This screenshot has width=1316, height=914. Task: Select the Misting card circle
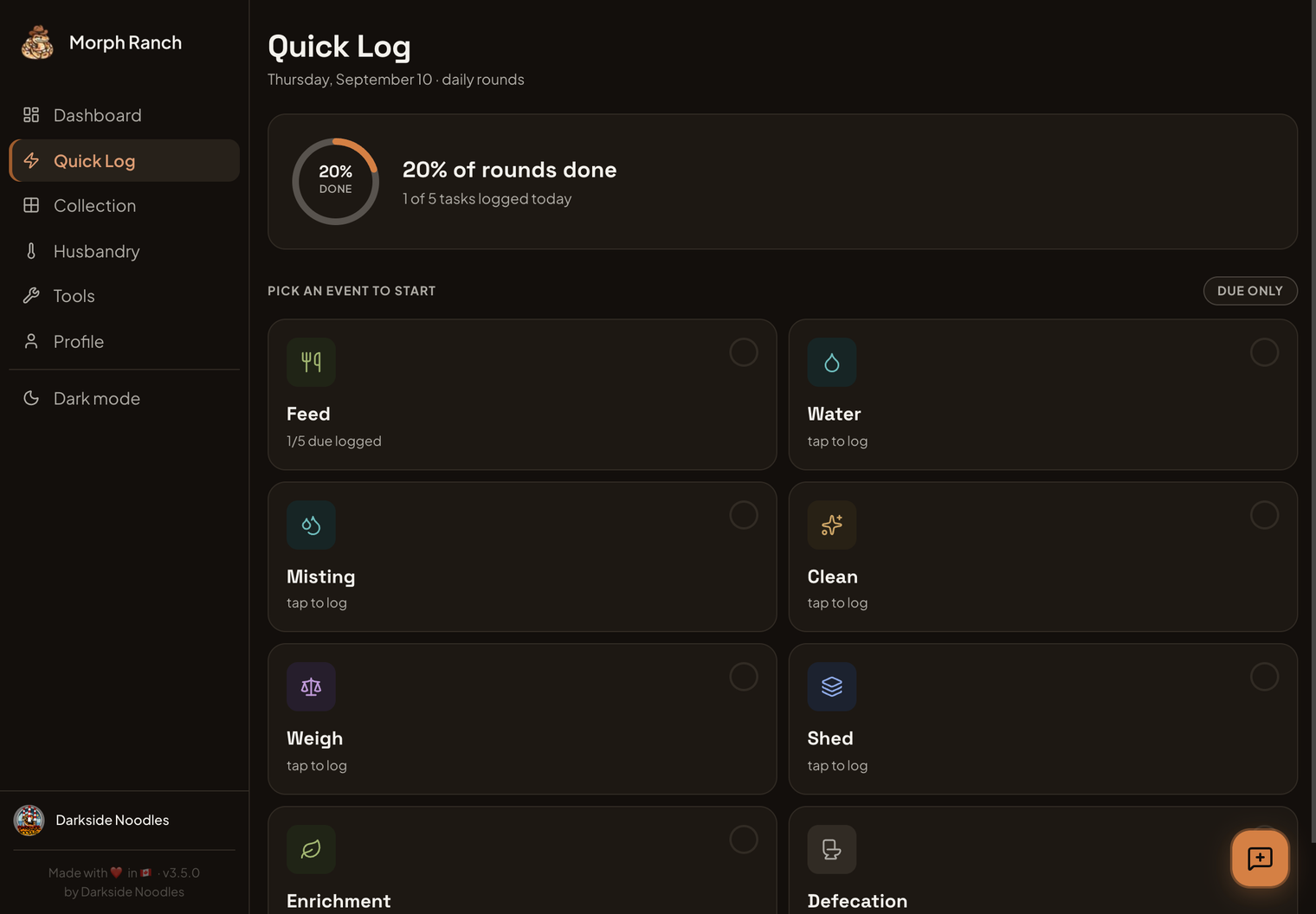(x=744, y=515)
